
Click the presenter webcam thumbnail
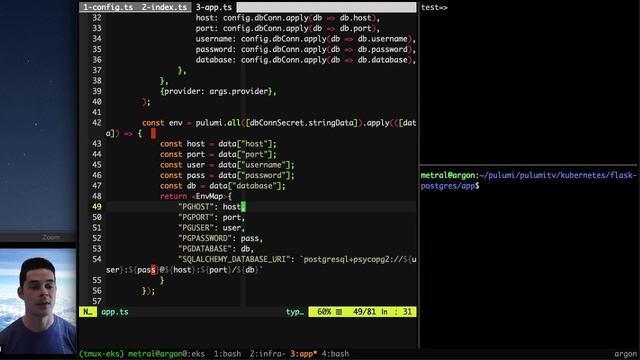(38, 301)
